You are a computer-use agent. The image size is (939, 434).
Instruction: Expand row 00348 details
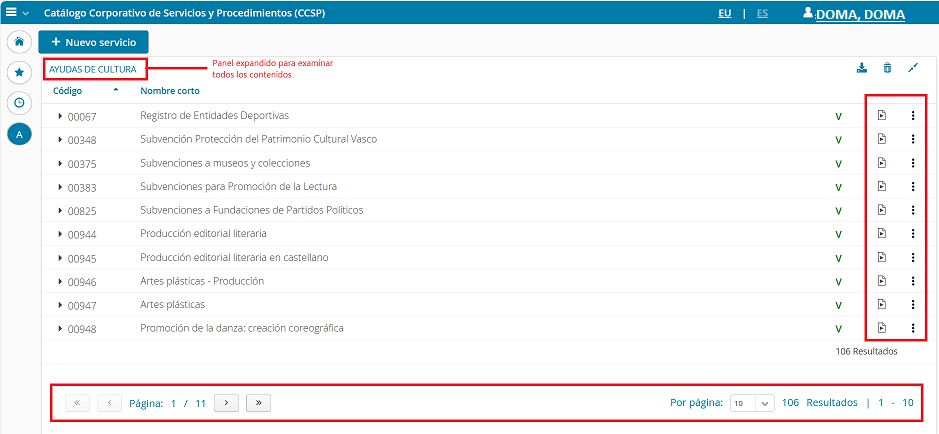pos(60,140)
